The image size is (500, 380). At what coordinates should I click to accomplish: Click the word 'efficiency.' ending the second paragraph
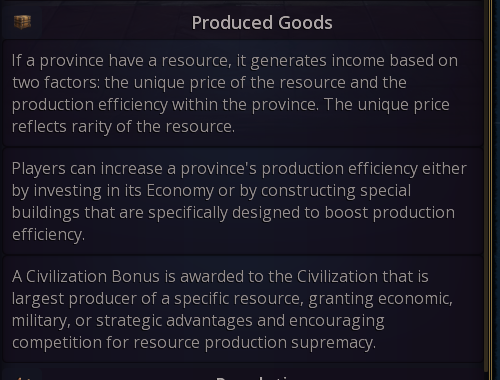tap(48, 235)
